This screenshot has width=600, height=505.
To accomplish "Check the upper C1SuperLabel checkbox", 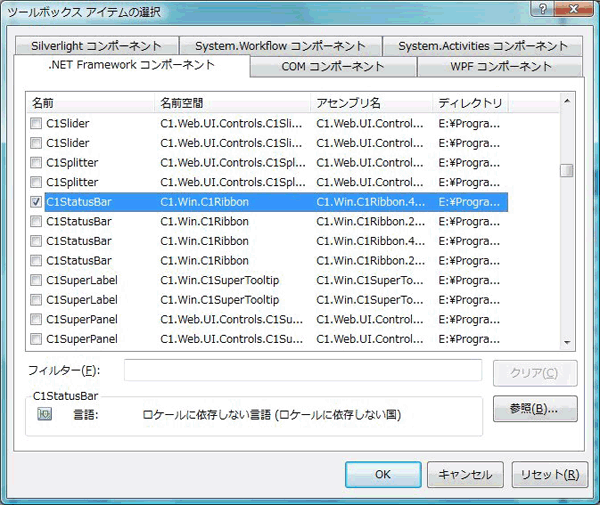I will pyautogui.click(x=36, y=280).
